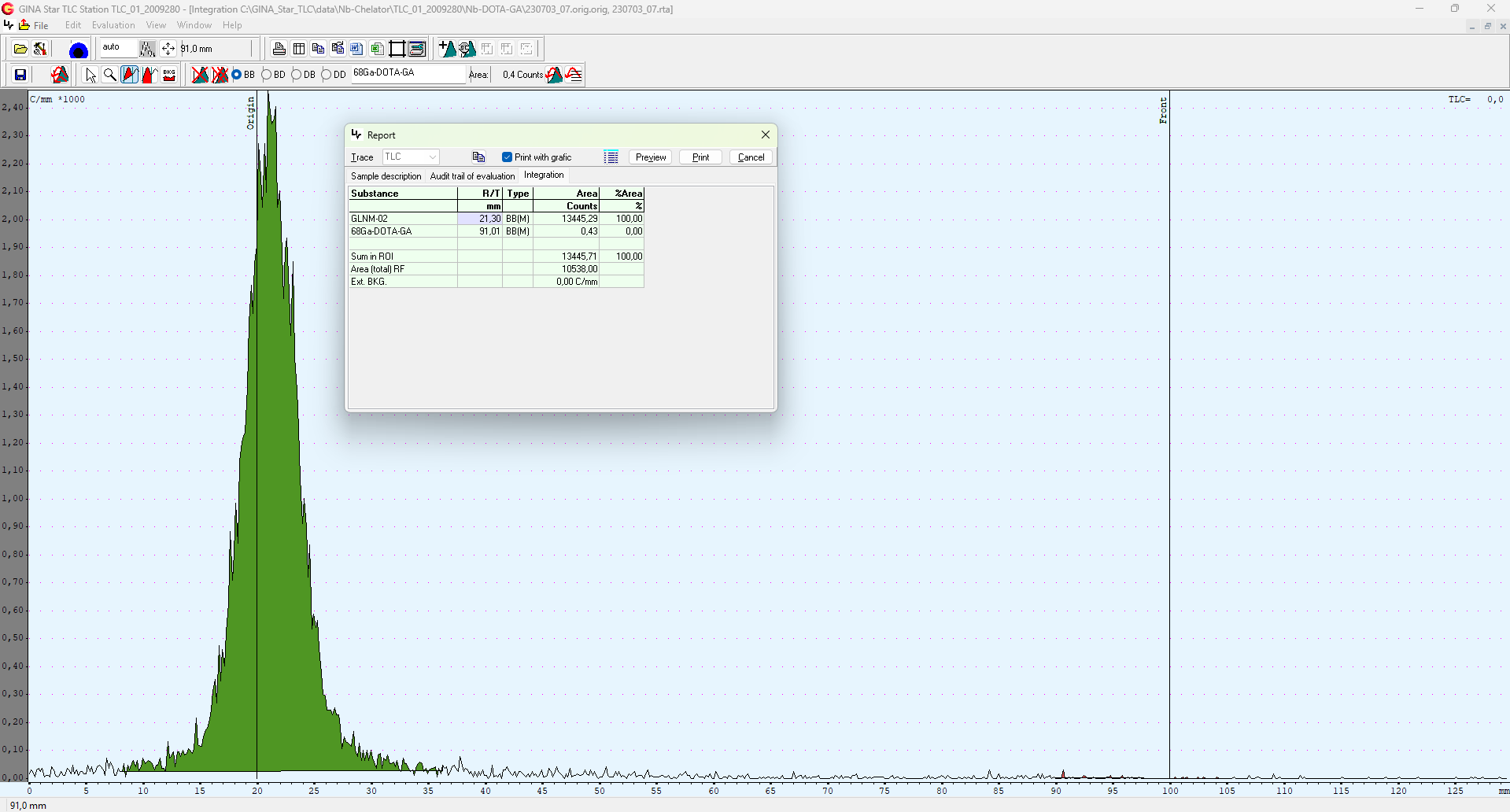
Task: Click the open file folder icon
Action: (x=20, y=49)
